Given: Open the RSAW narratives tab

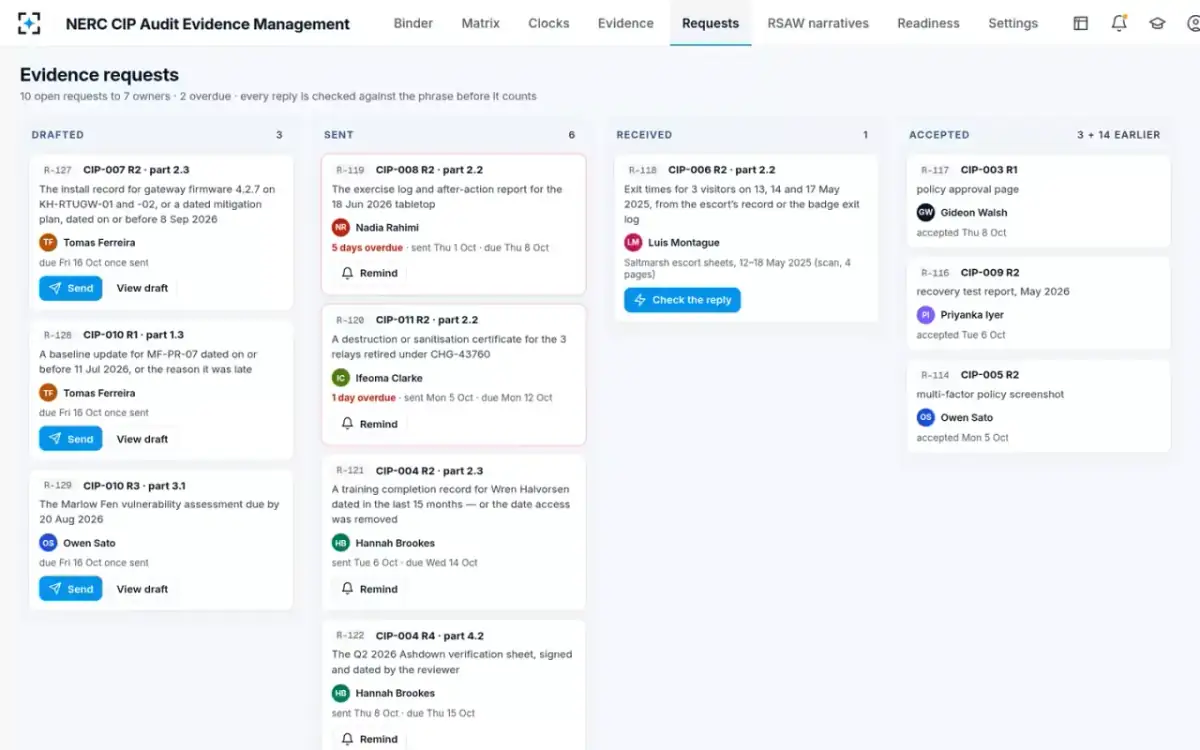Looking at the screenshot, I should click(x=818, y=23).
